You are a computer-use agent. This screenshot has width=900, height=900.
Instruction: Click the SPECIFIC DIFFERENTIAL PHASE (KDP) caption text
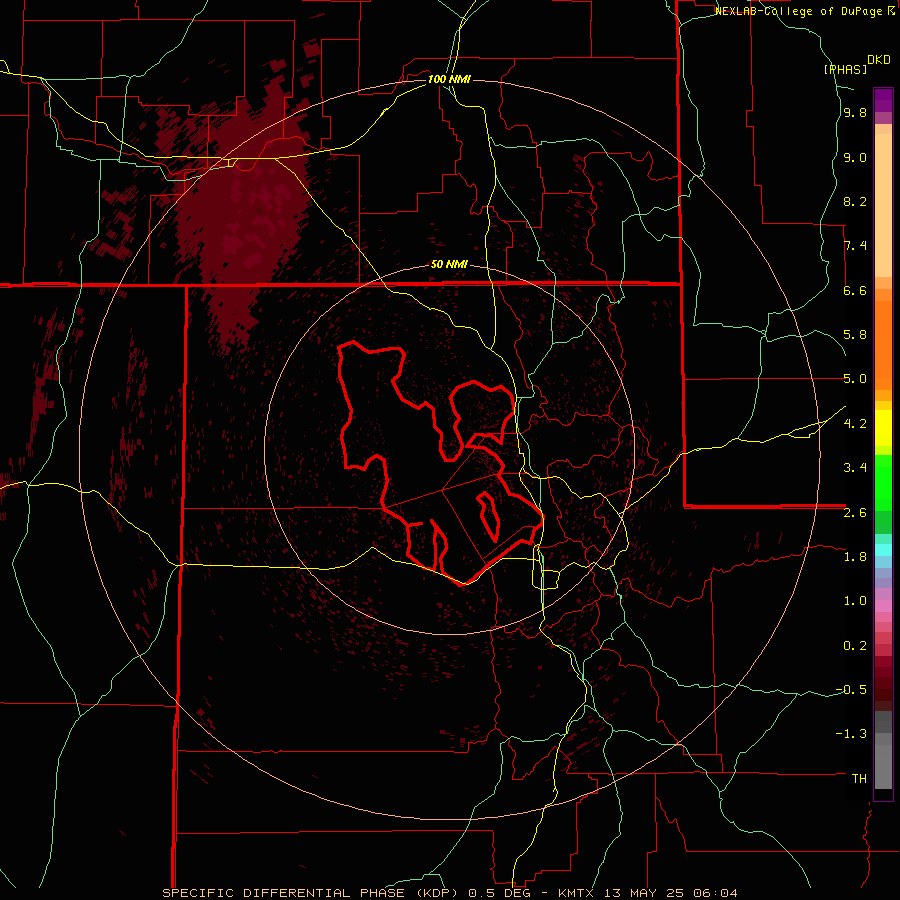pyautogui.click(x=310, y=893)
